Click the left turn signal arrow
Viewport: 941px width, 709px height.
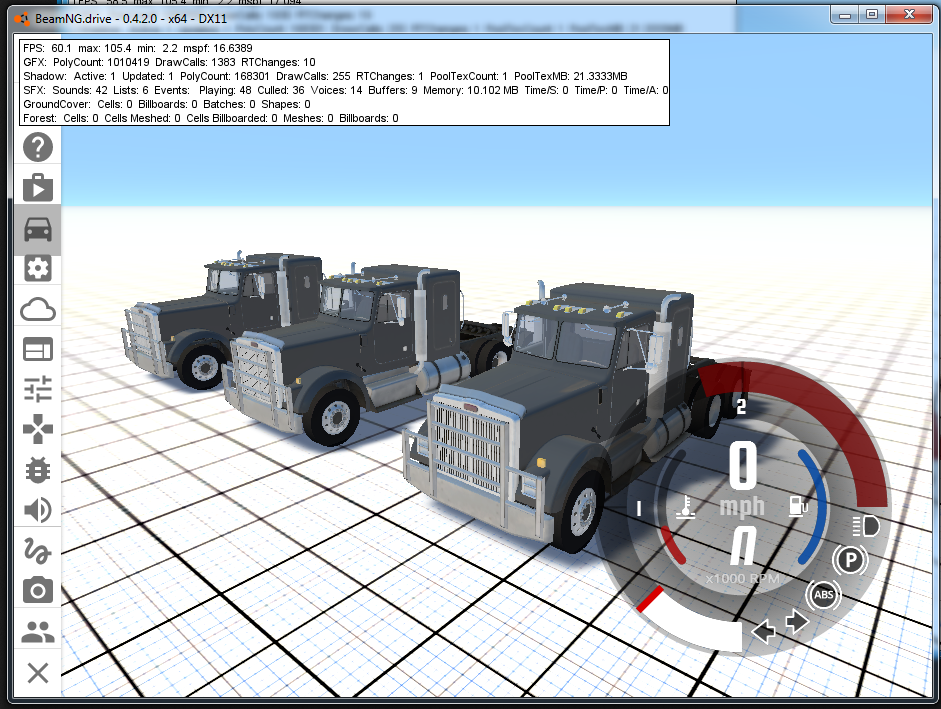763,632
